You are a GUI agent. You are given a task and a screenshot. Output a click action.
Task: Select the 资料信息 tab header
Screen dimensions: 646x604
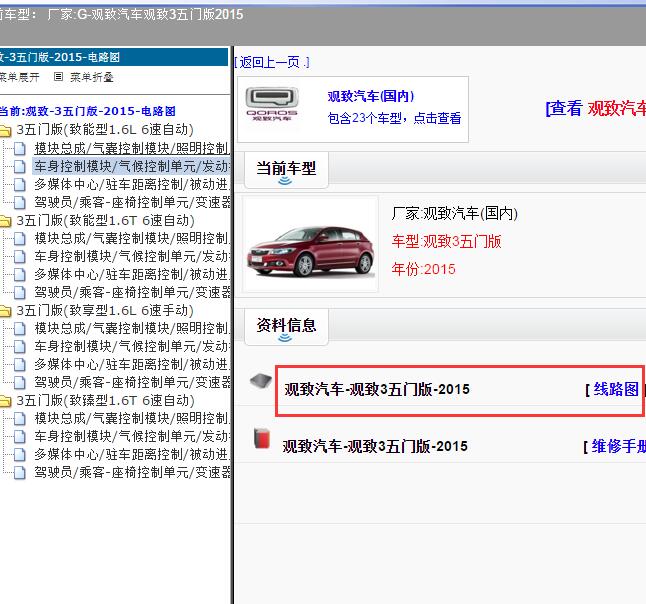(286, 326)
